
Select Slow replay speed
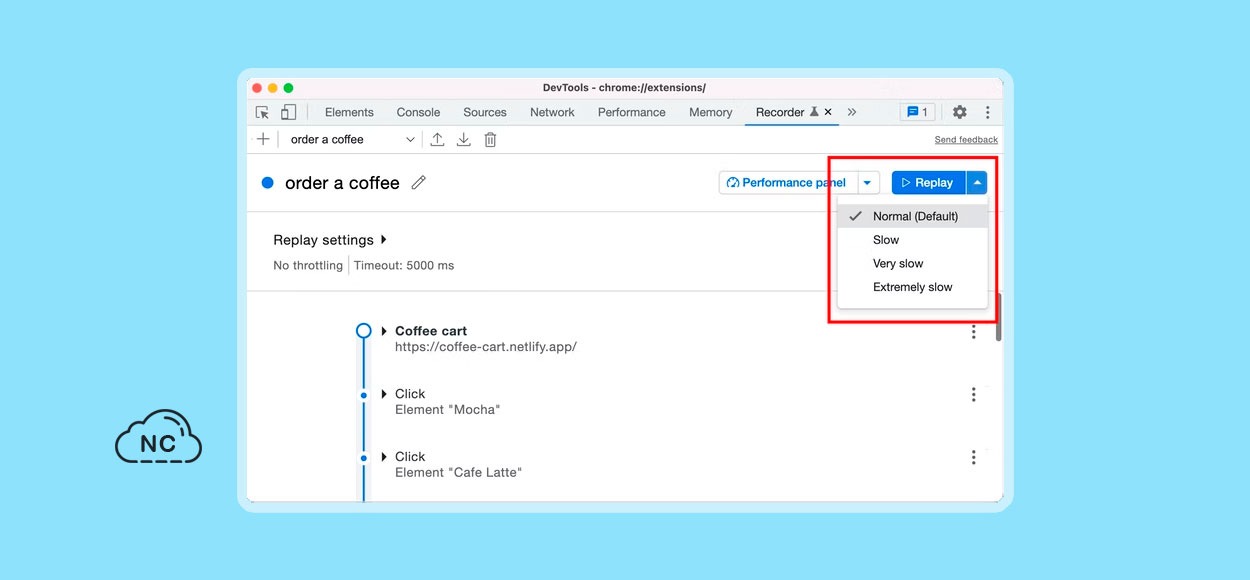click(x=913, y=240)
